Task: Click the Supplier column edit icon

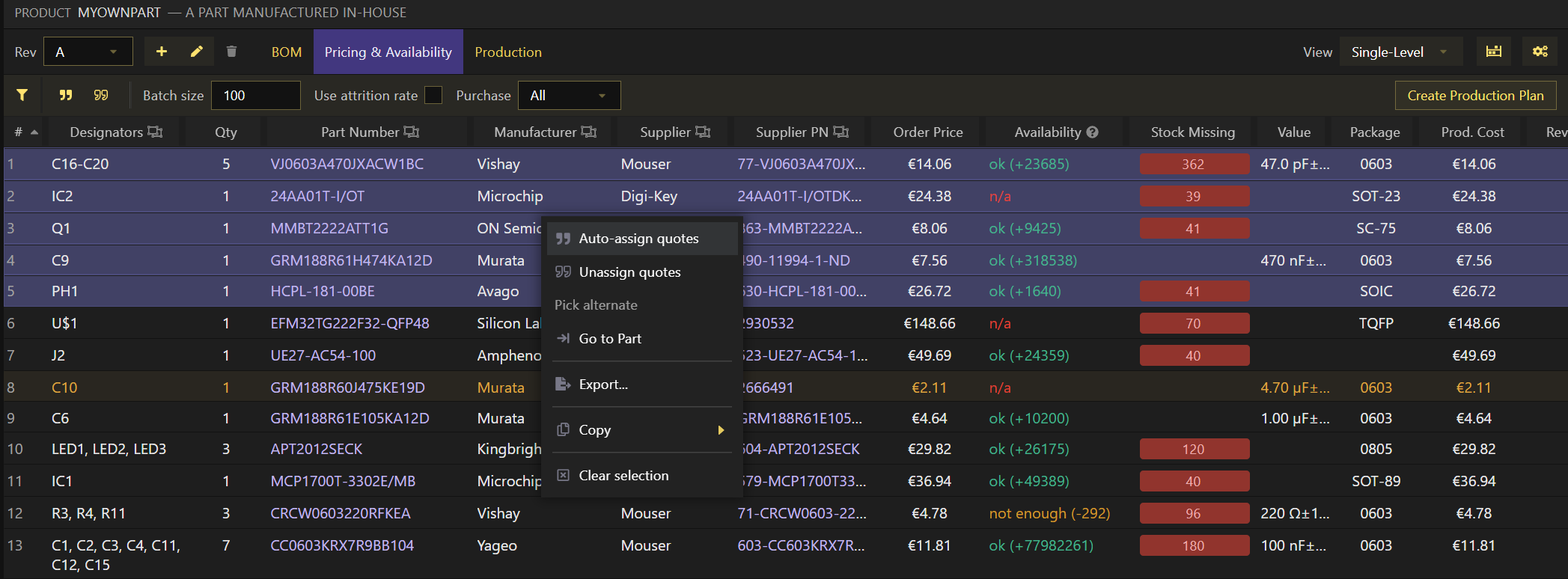Action: (703, 132)
